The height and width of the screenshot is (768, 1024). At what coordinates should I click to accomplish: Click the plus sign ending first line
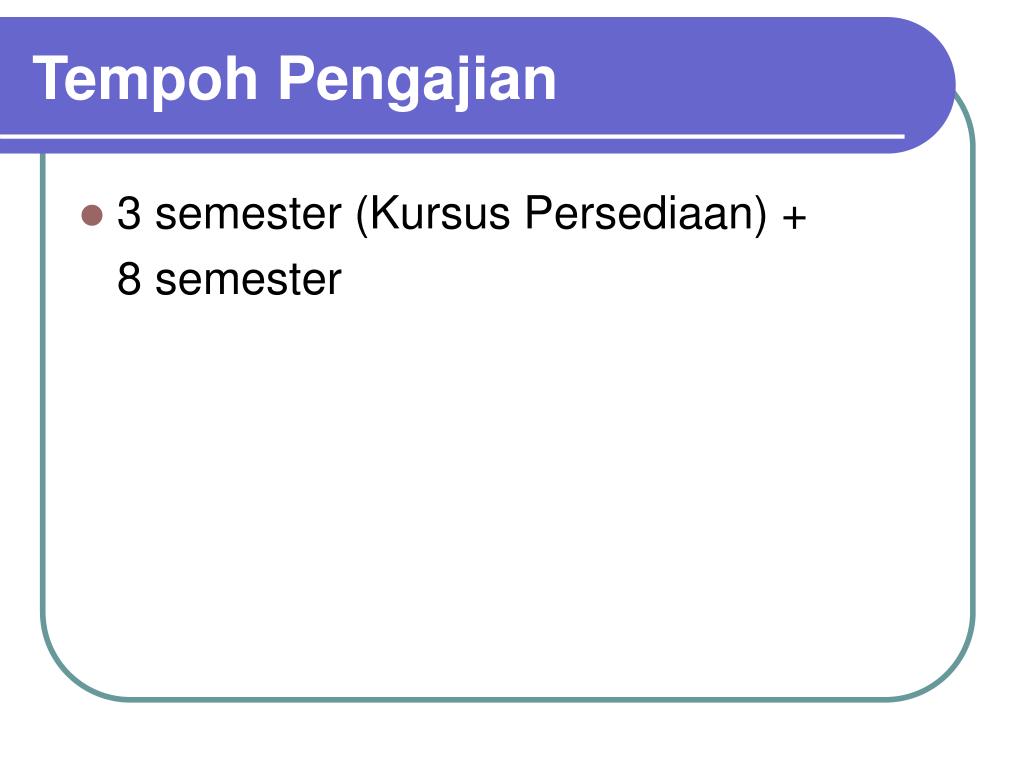click(794, 217)
